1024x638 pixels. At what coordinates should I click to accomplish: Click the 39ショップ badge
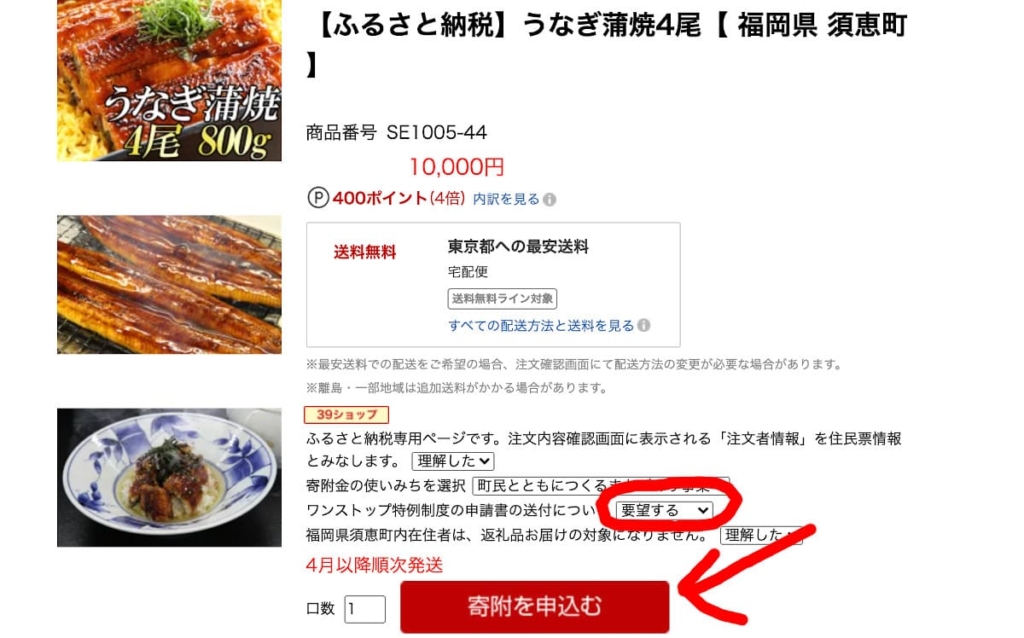[346, 415]
